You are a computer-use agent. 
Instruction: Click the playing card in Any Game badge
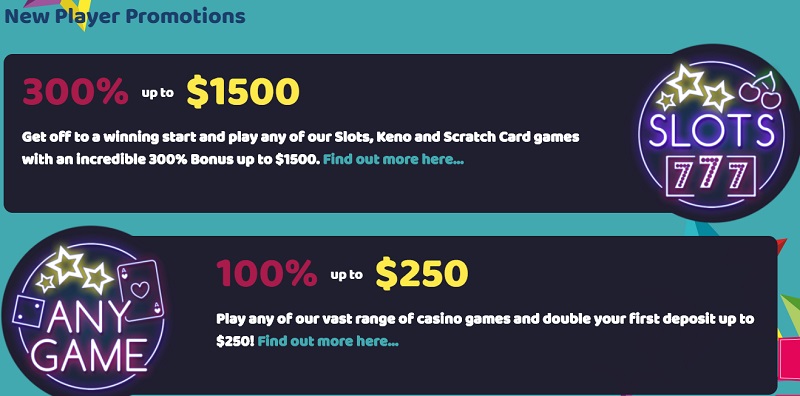coord(141,291)
